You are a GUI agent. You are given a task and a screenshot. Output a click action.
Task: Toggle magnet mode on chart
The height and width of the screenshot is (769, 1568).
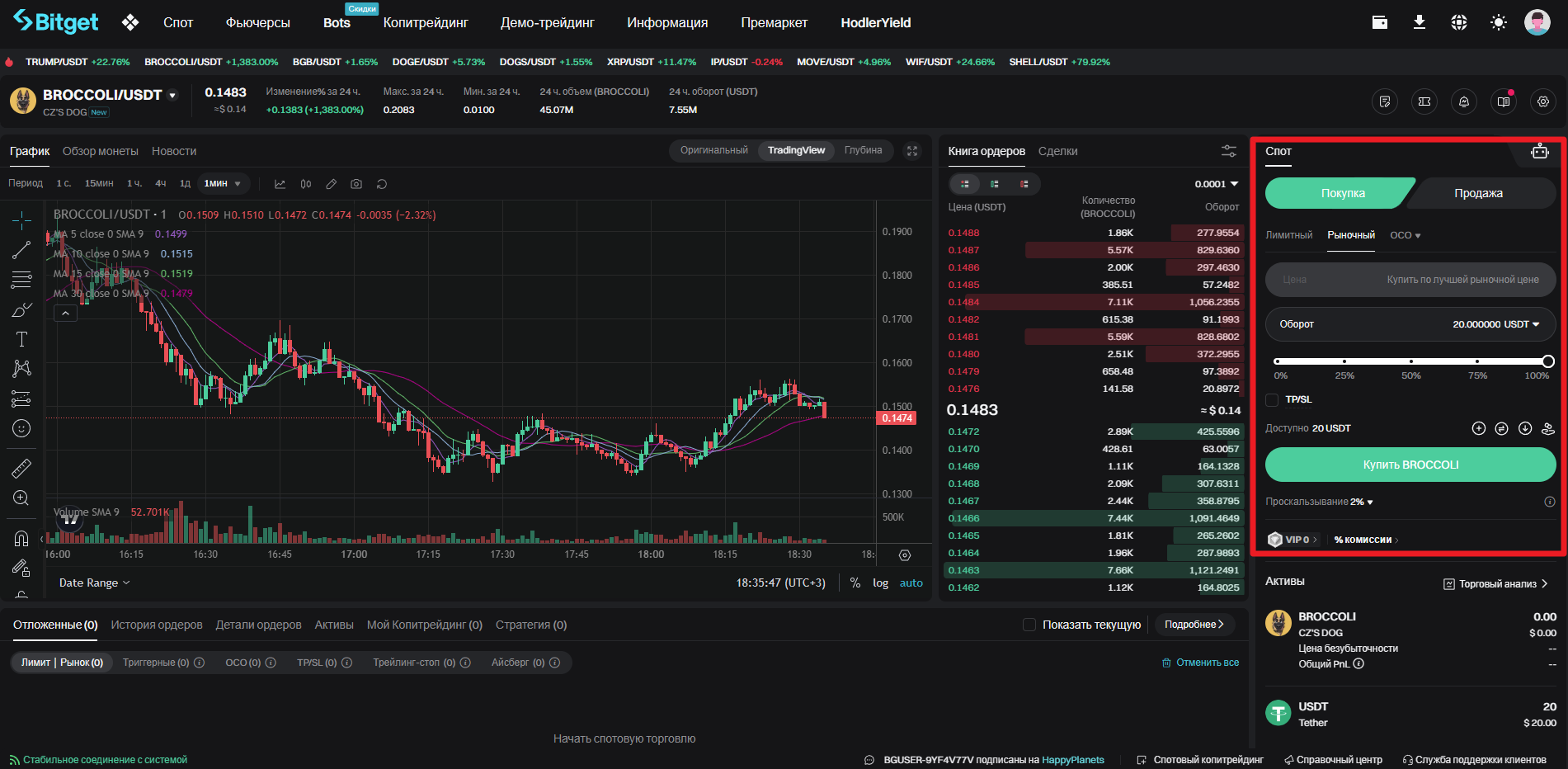click(x=21, y=539)
